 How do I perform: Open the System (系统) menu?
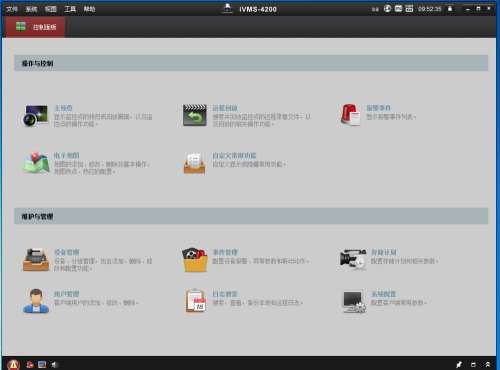coord(31,9)
